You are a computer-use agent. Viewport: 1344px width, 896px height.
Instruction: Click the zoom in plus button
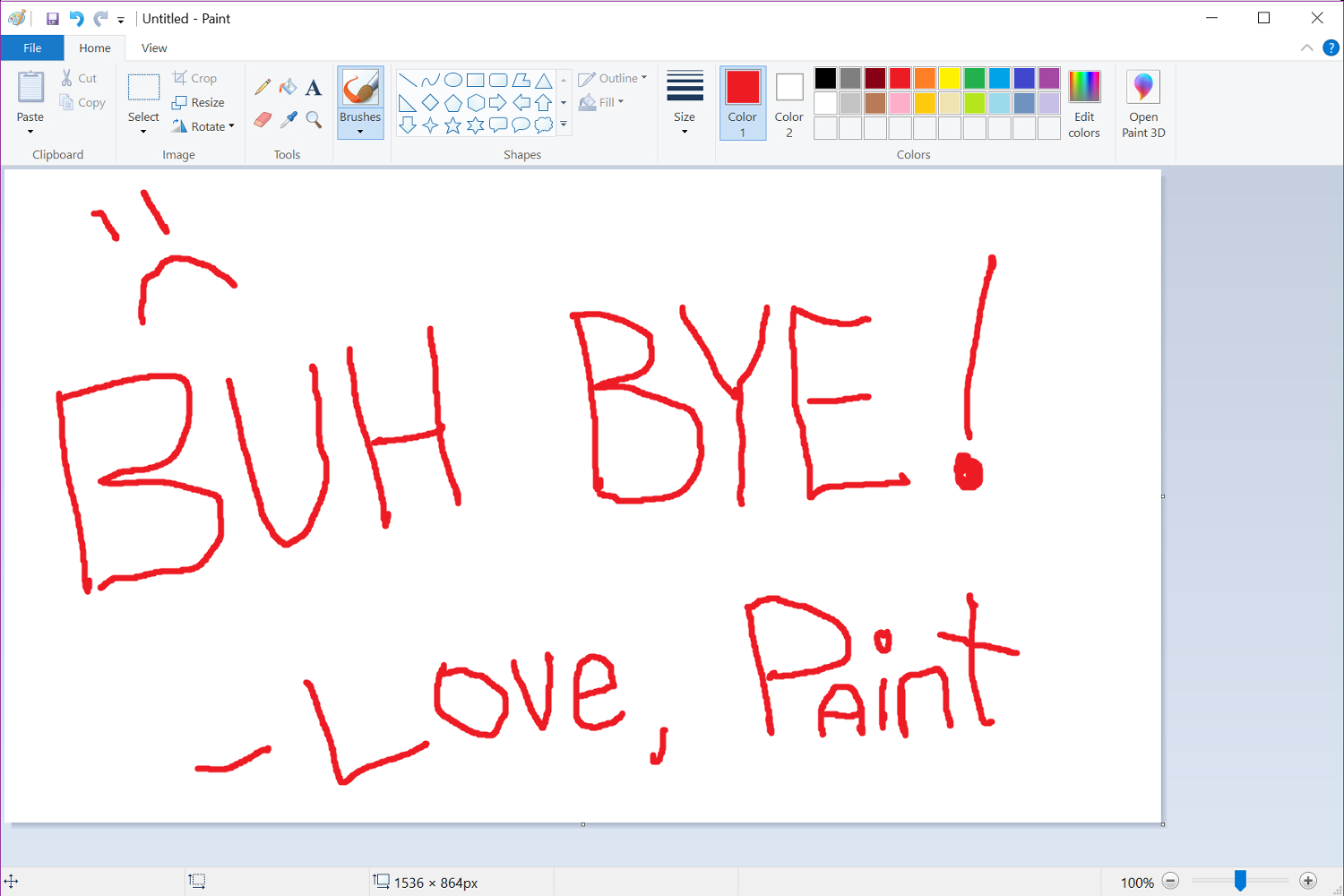1308,882
